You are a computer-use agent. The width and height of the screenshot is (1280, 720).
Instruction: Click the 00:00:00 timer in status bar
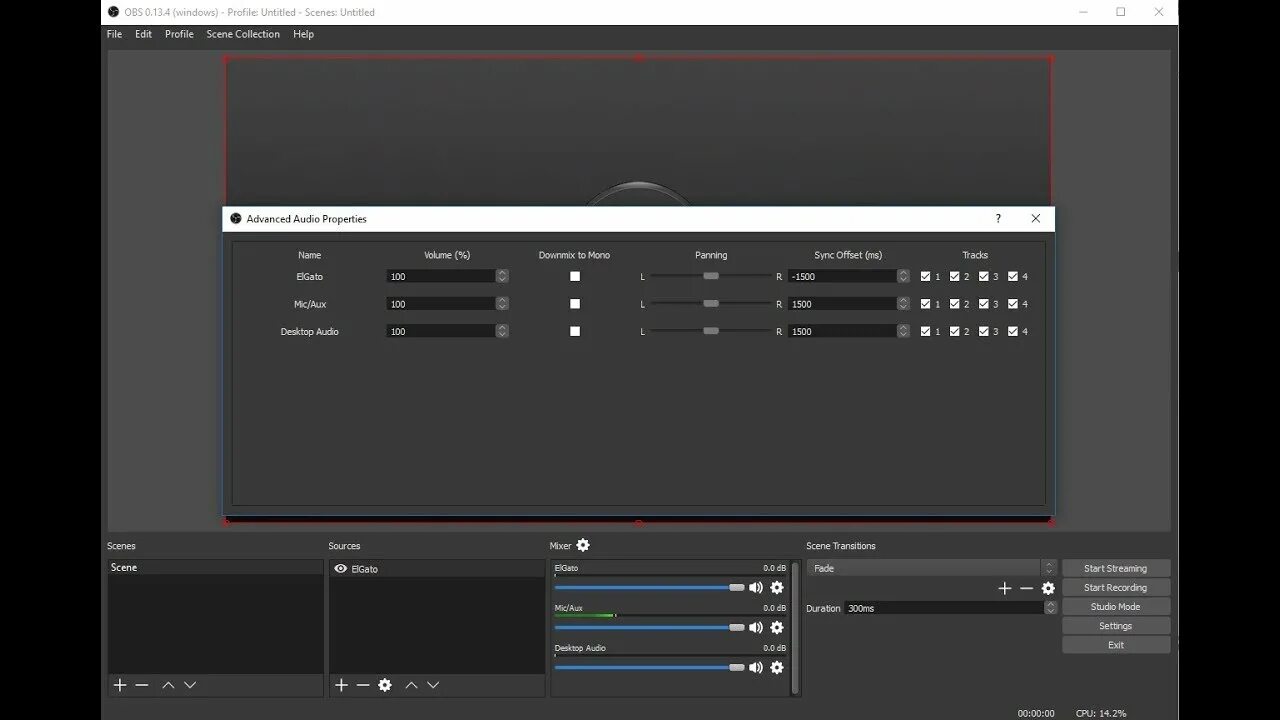click(x=1036, y=713)
